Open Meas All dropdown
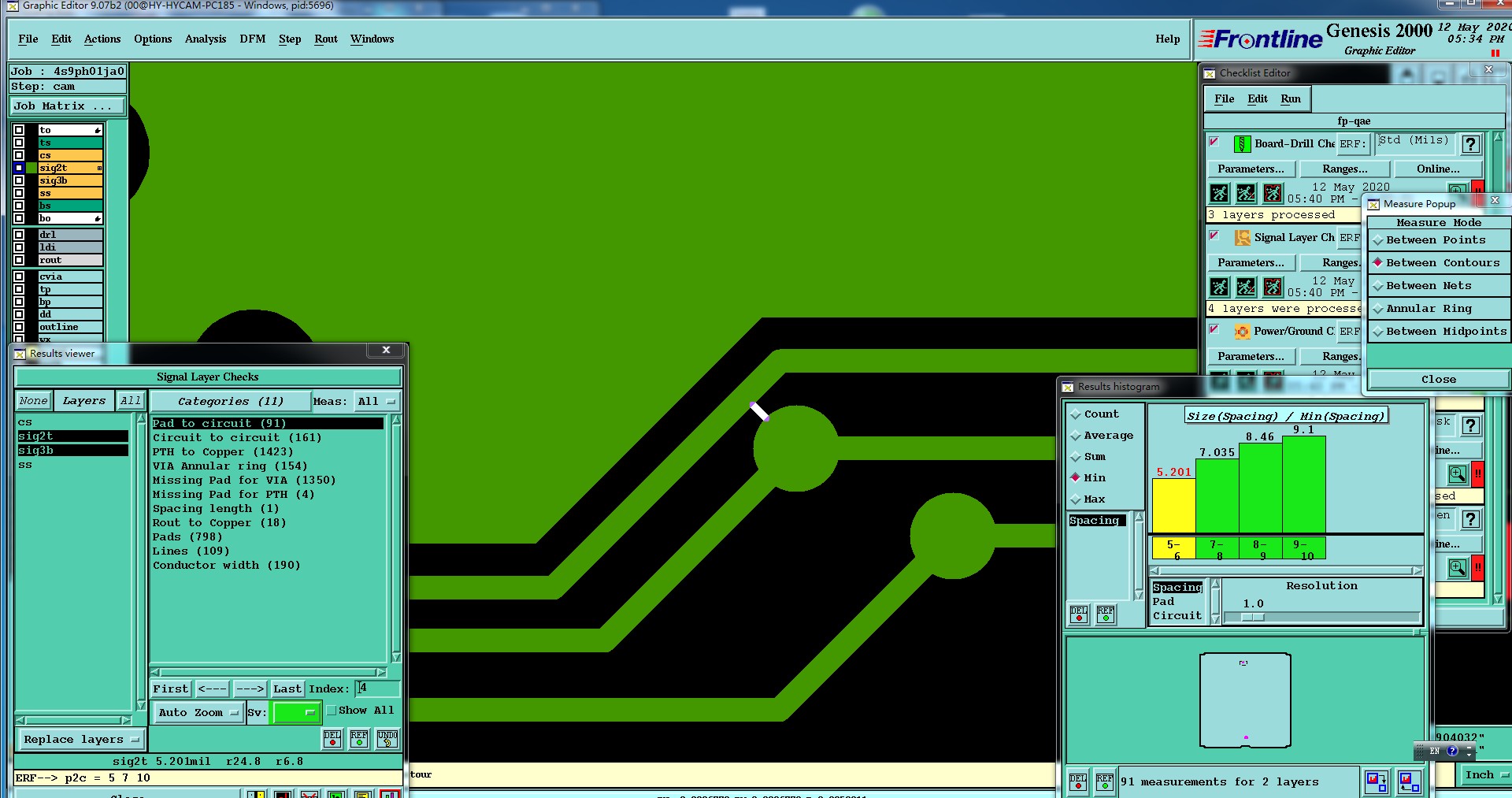The width and height of the screenshot is (1512, 798). pos(376,401)
